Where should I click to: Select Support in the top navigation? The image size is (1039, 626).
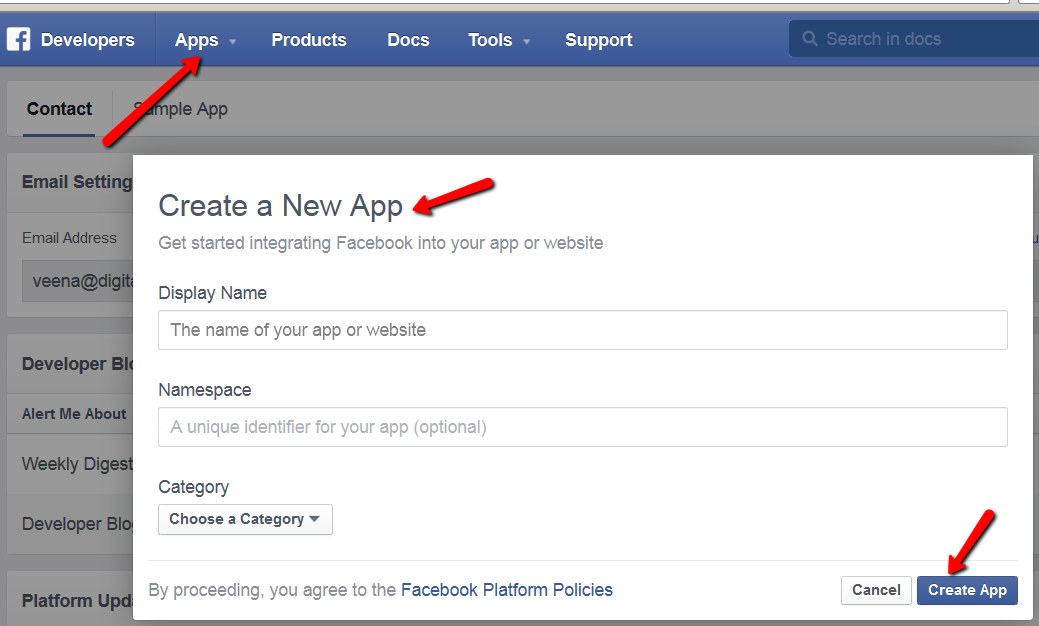click(598, 40)
